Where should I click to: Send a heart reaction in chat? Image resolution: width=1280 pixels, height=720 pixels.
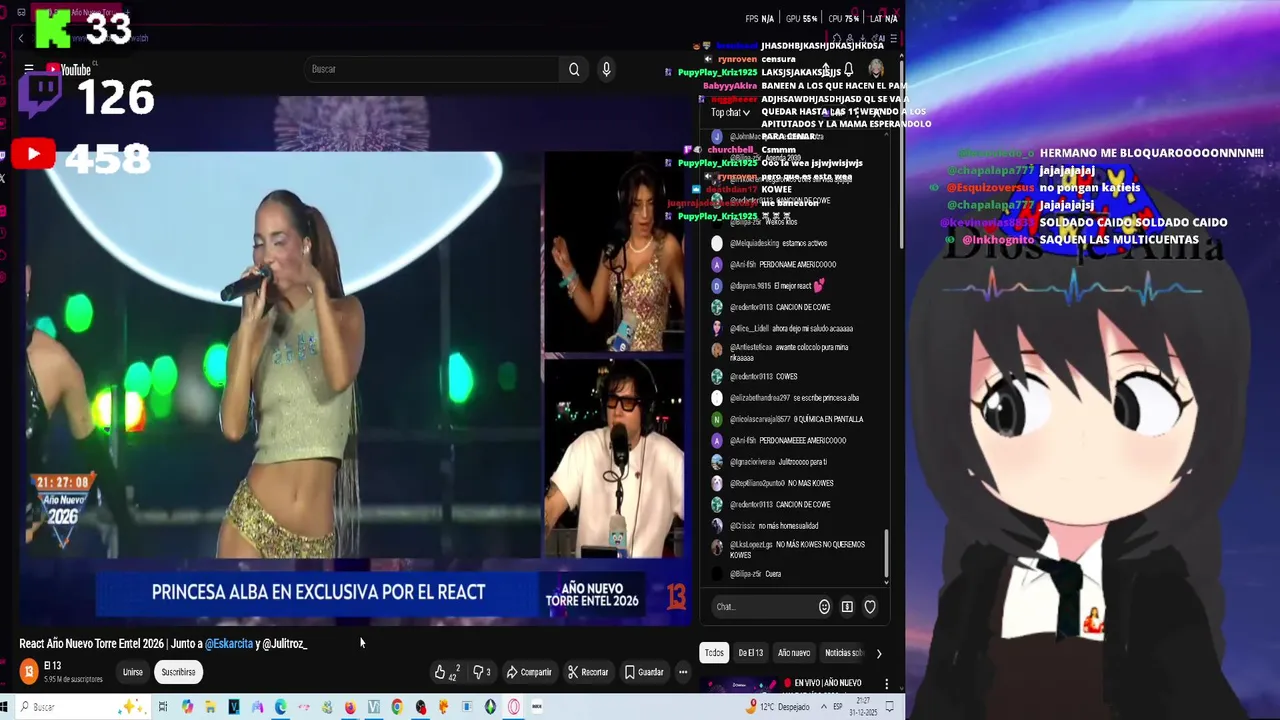pos(870,607)
